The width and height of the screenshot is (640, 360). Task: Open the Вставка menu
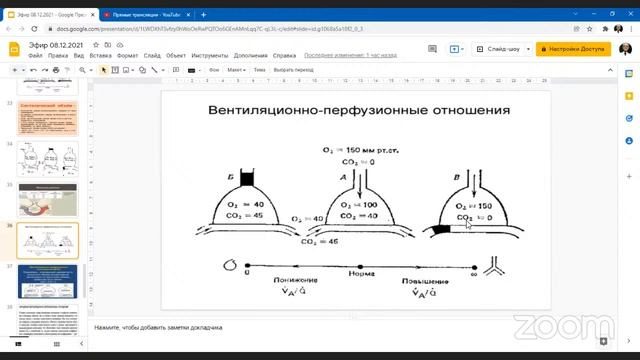[100, 56]
